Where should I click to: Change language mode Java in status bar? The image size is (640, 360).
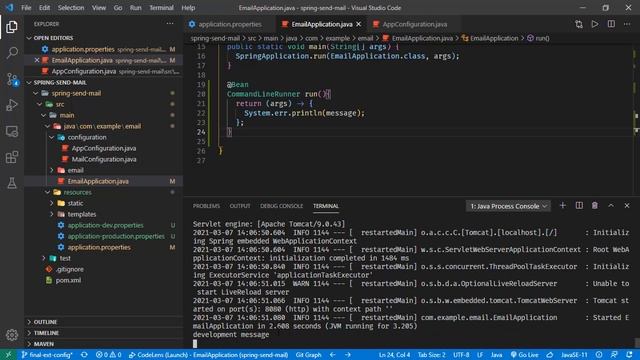click(496, 355)
